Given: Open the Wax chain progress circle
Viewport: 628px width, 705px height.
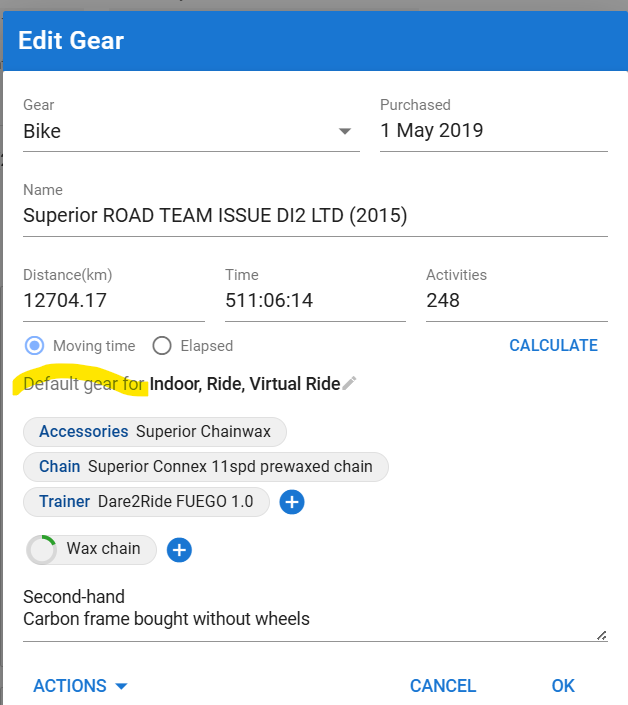Looking at the screenshot, I should click(x=42, y=549).
